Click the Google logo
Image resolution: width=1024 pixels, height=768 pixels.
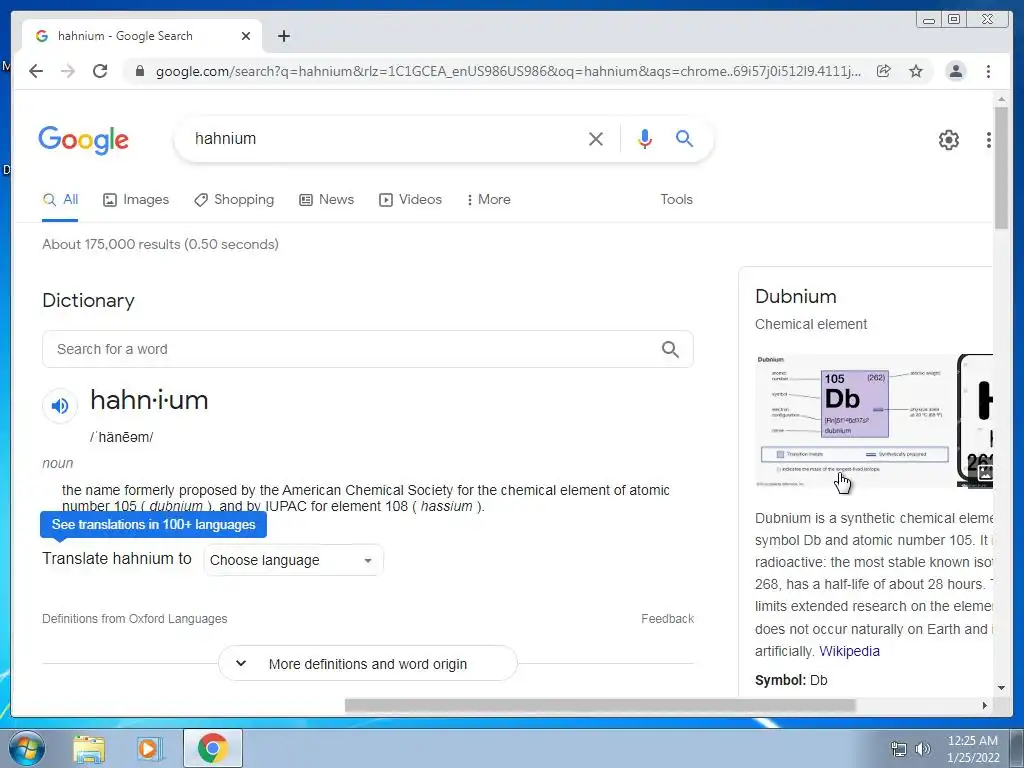point(84,140)
